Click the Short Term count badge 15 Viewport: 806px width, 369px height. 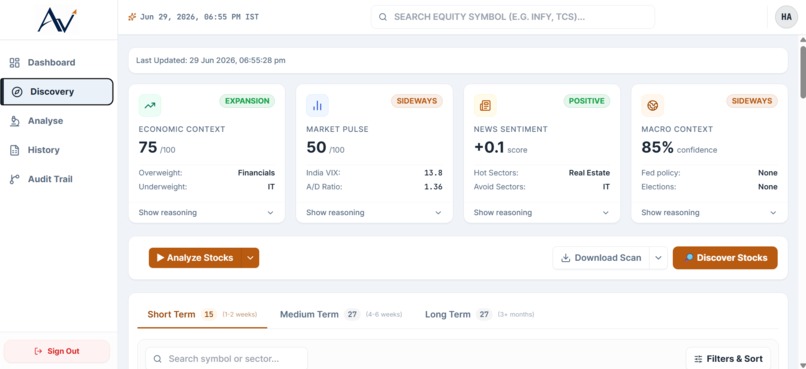pos(209,315)
